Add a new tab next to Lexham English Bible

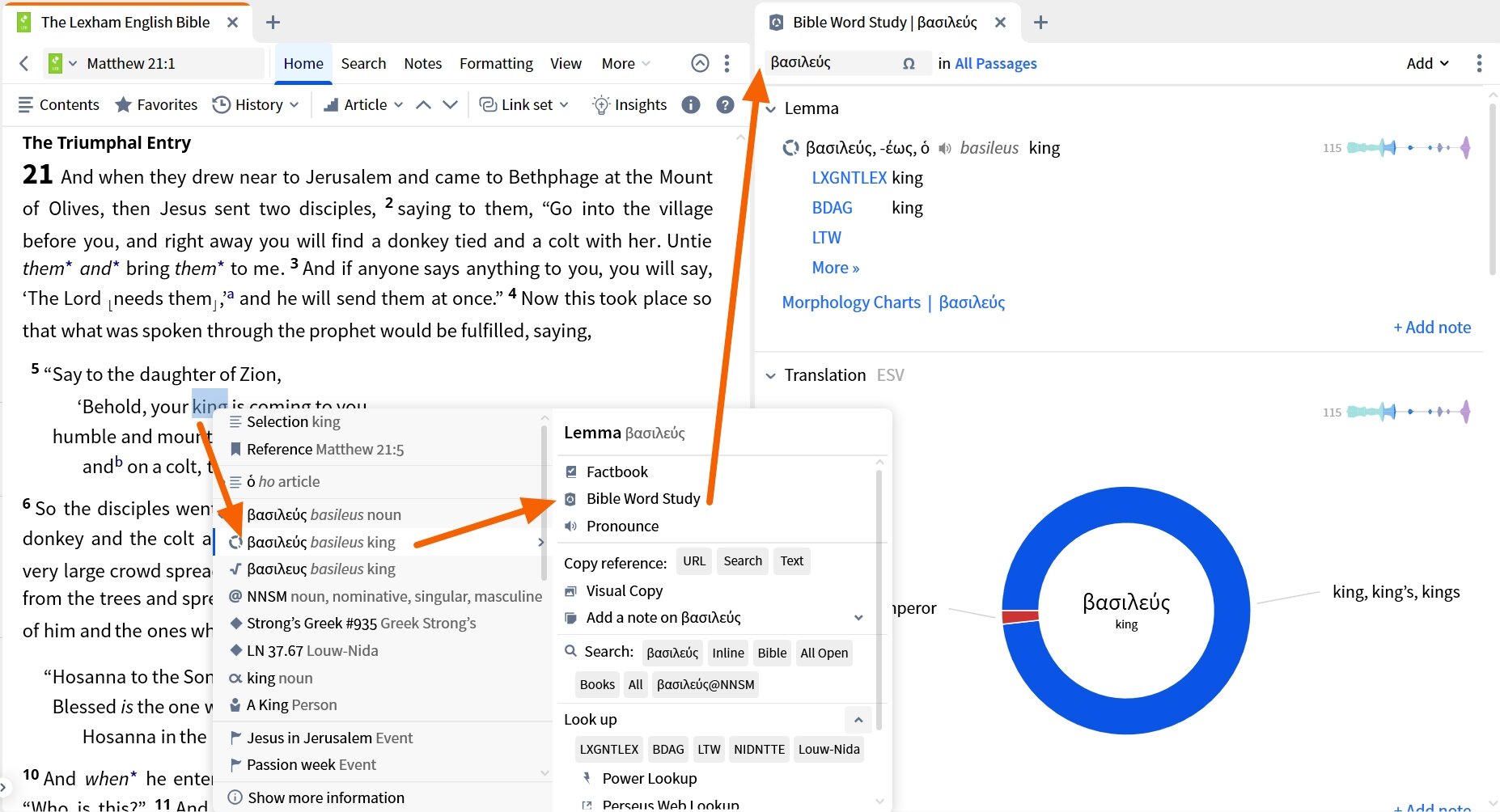pos(273,23)
